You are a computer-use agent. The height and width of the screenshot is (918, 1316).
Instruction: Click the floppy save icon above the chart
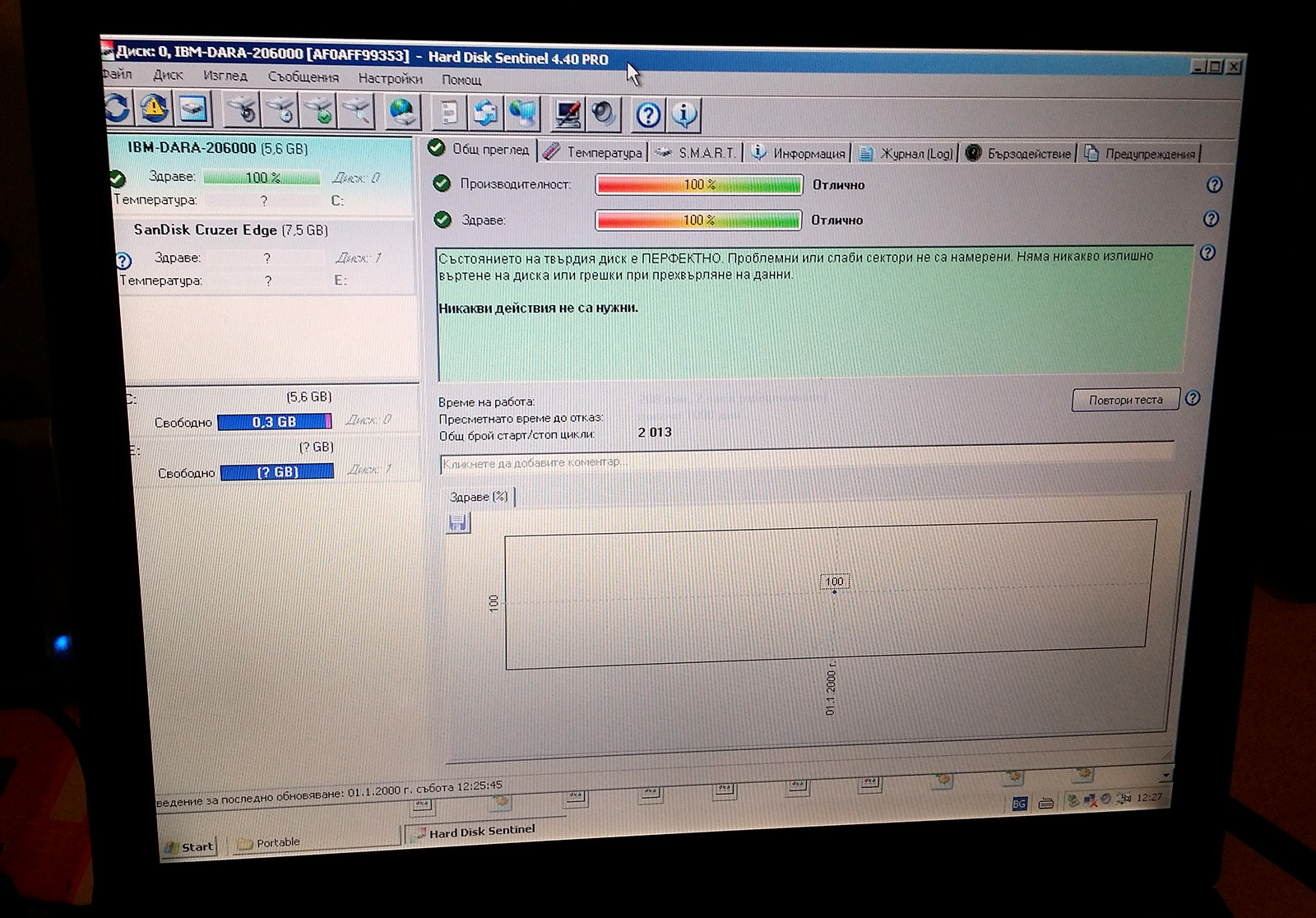(458, 522)
